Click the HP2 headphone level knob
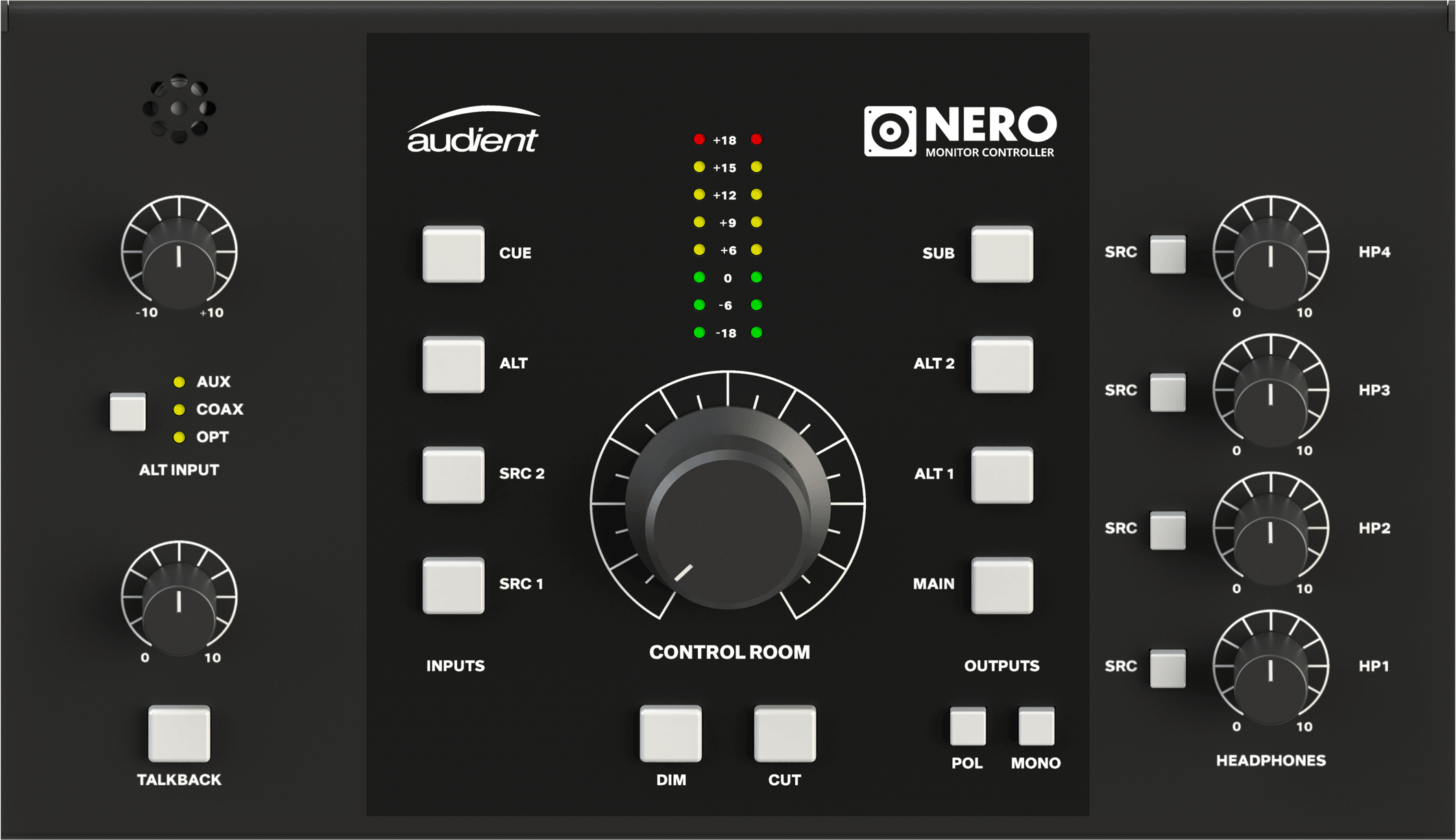The height and width of the screenshot is (840, 1456). point(1271,539)
